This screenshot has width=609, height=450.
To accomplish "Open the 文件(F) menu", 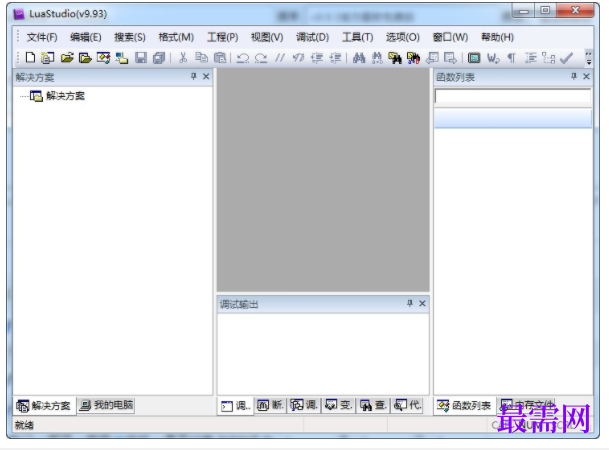I will click(x=42, y=37).
